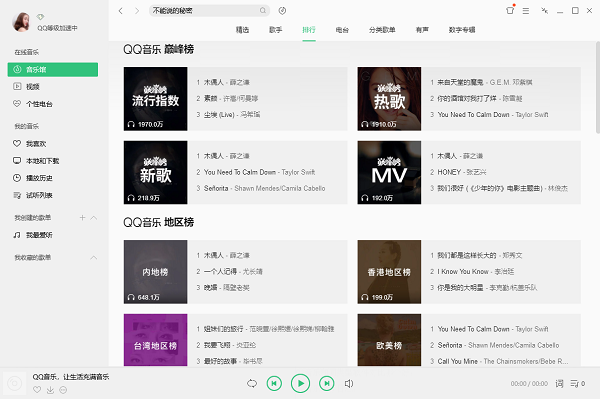
Task: Open the 流行指数 chart cover
Action: 155,99
